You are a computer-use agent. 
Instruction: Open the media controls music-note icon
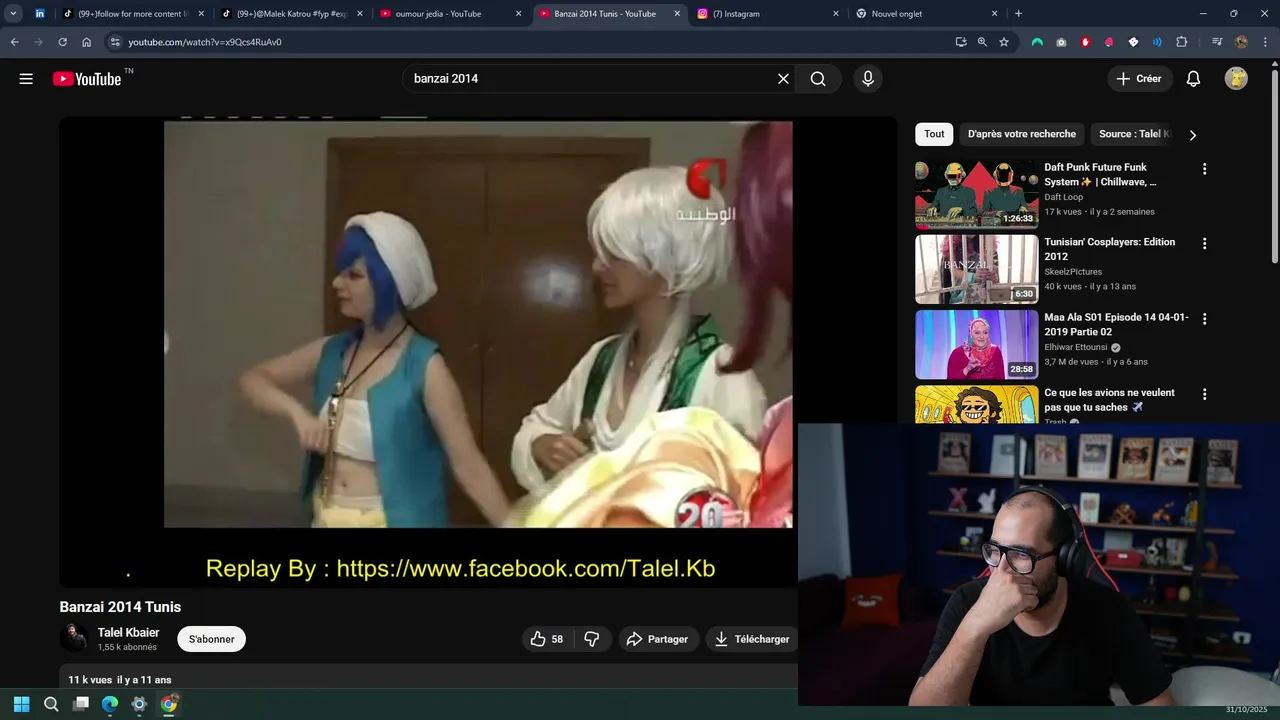tap(1216, 42)
